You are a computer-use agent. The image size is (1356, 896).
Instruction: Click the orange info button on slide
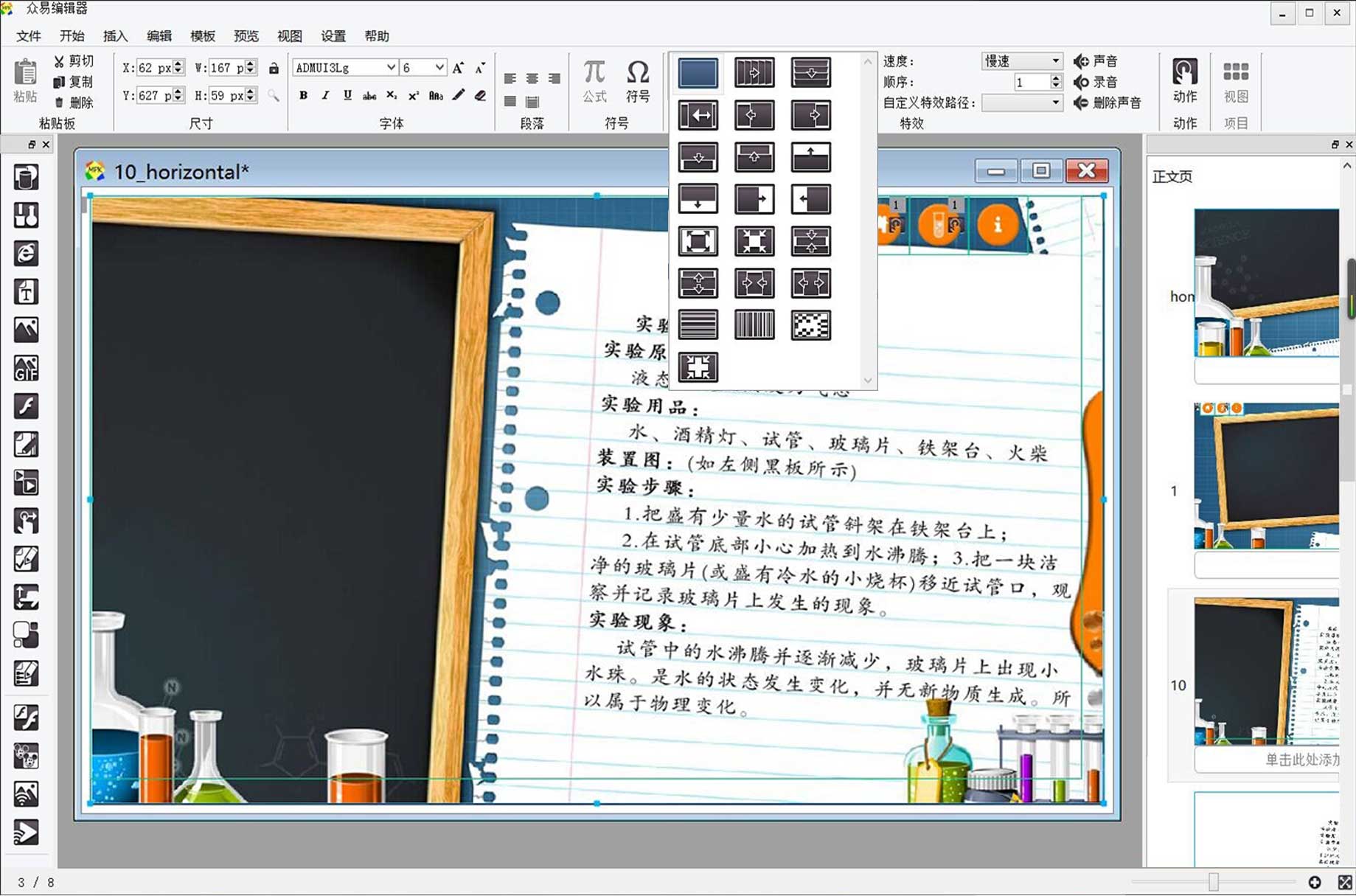coord(998,224)
